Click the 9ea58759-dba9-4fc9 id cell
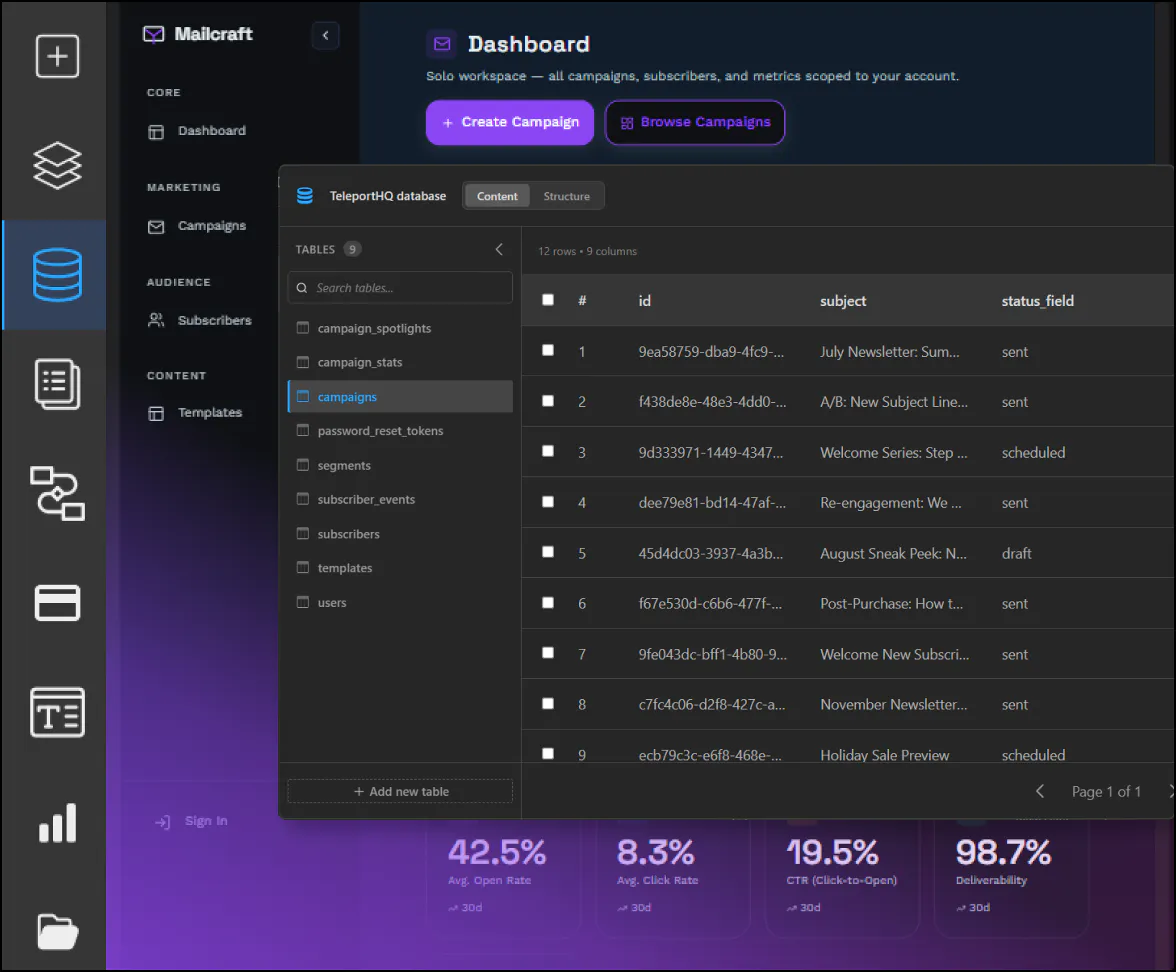The width and height of the screenshot is (1176, 972). [x=711, y=352]
